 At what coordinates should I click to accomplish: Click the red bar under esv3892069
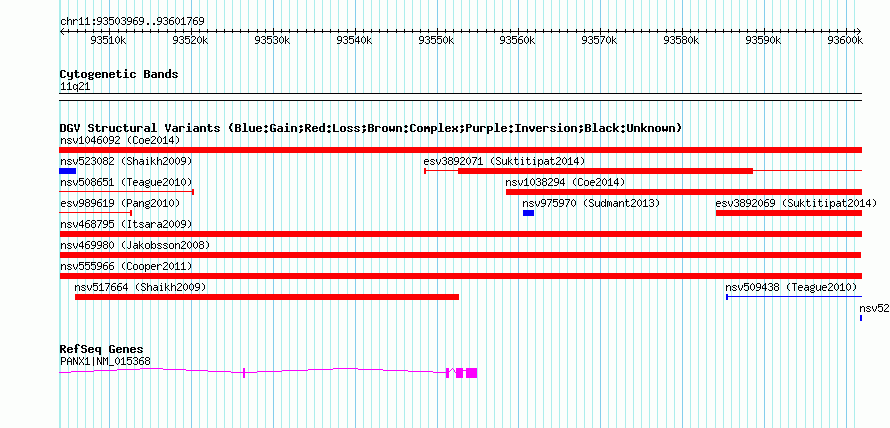789,213
